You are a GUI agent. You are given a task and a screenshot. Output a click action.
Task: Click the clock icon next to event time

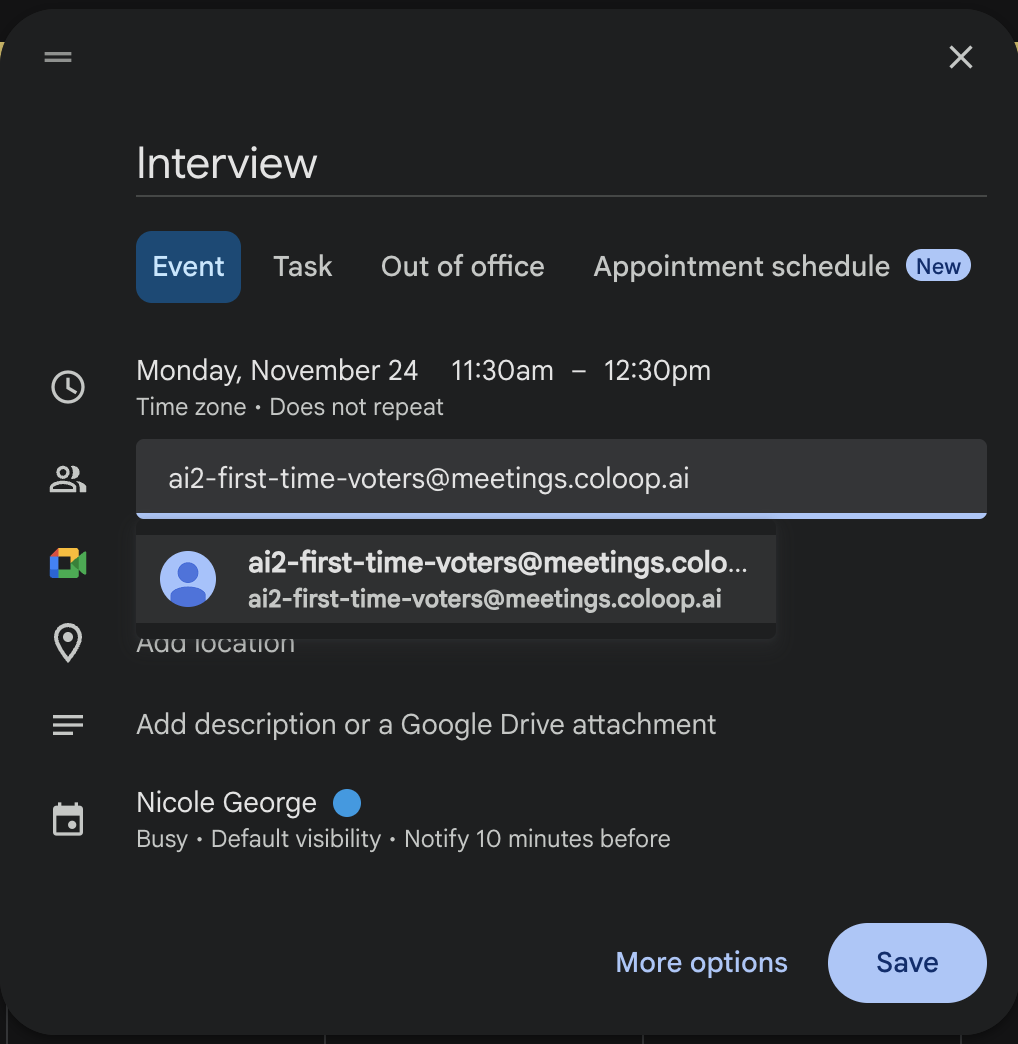[67, 387]
